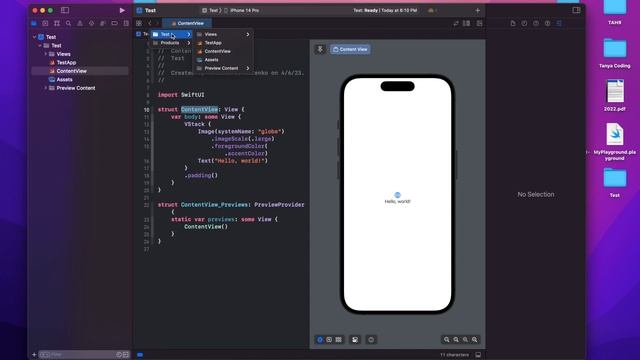Open the History inspector tab
The image size is (640, 360).
(524, 24)
